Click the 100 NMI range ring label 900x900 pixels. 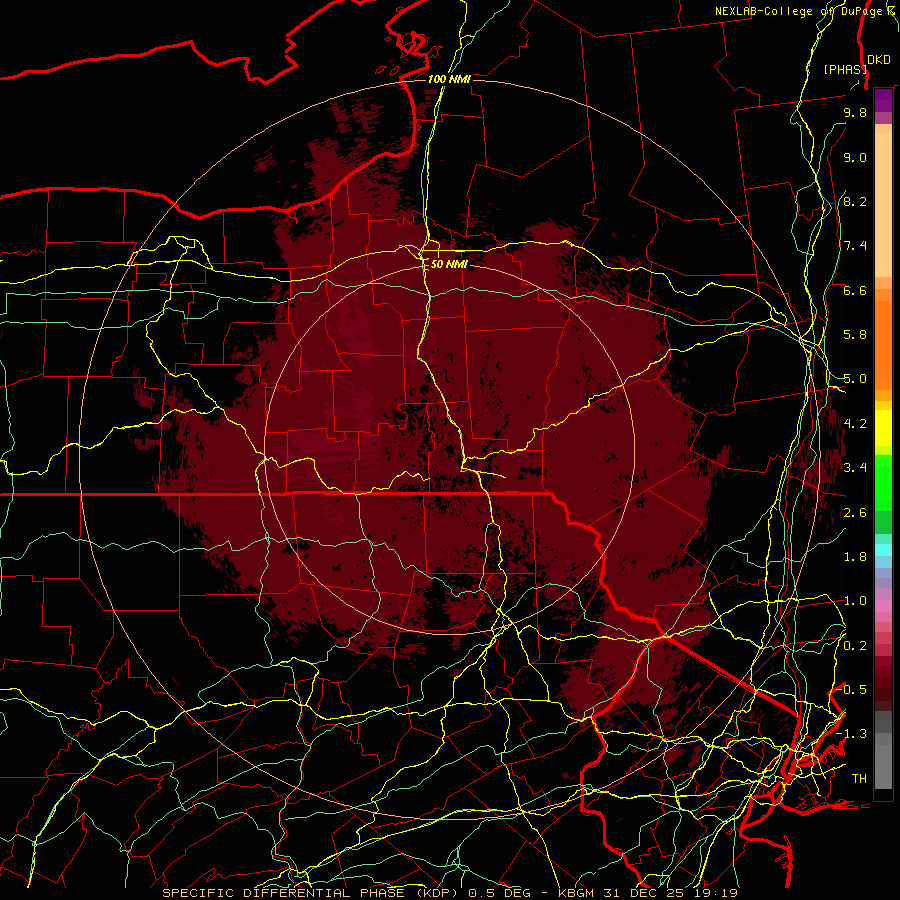click(x=449, y=79)
